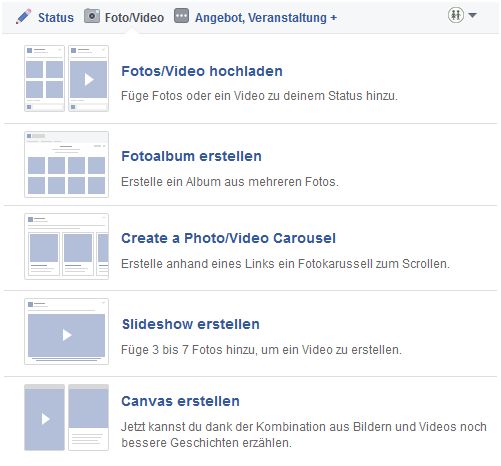Image resolution: width=501 pixels, height=466 pixels.
Task: Open the Angebot, Veranstaltung + tab
Action: pos(266,18)
